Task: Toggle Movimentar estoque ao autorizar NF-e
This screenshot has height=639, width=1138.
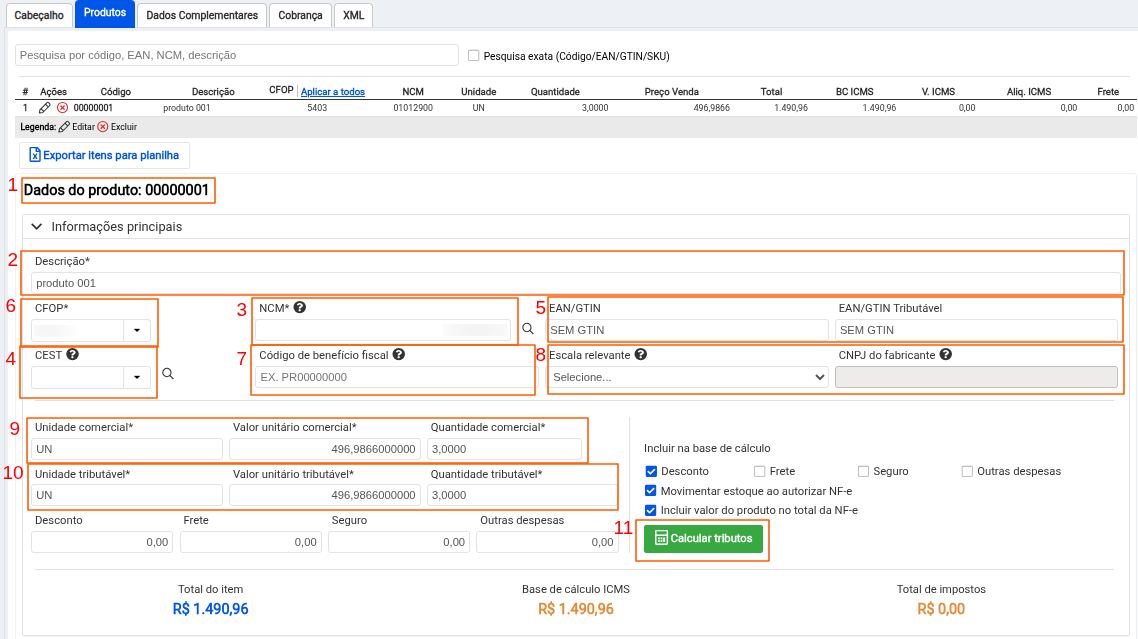Action: pos(651,491)
